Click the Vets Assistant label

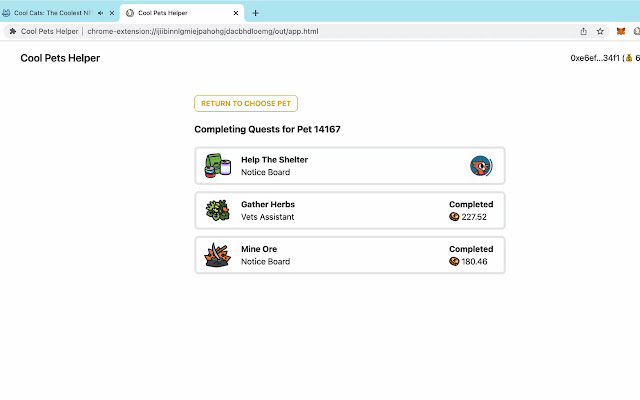[x=267, y=217]
